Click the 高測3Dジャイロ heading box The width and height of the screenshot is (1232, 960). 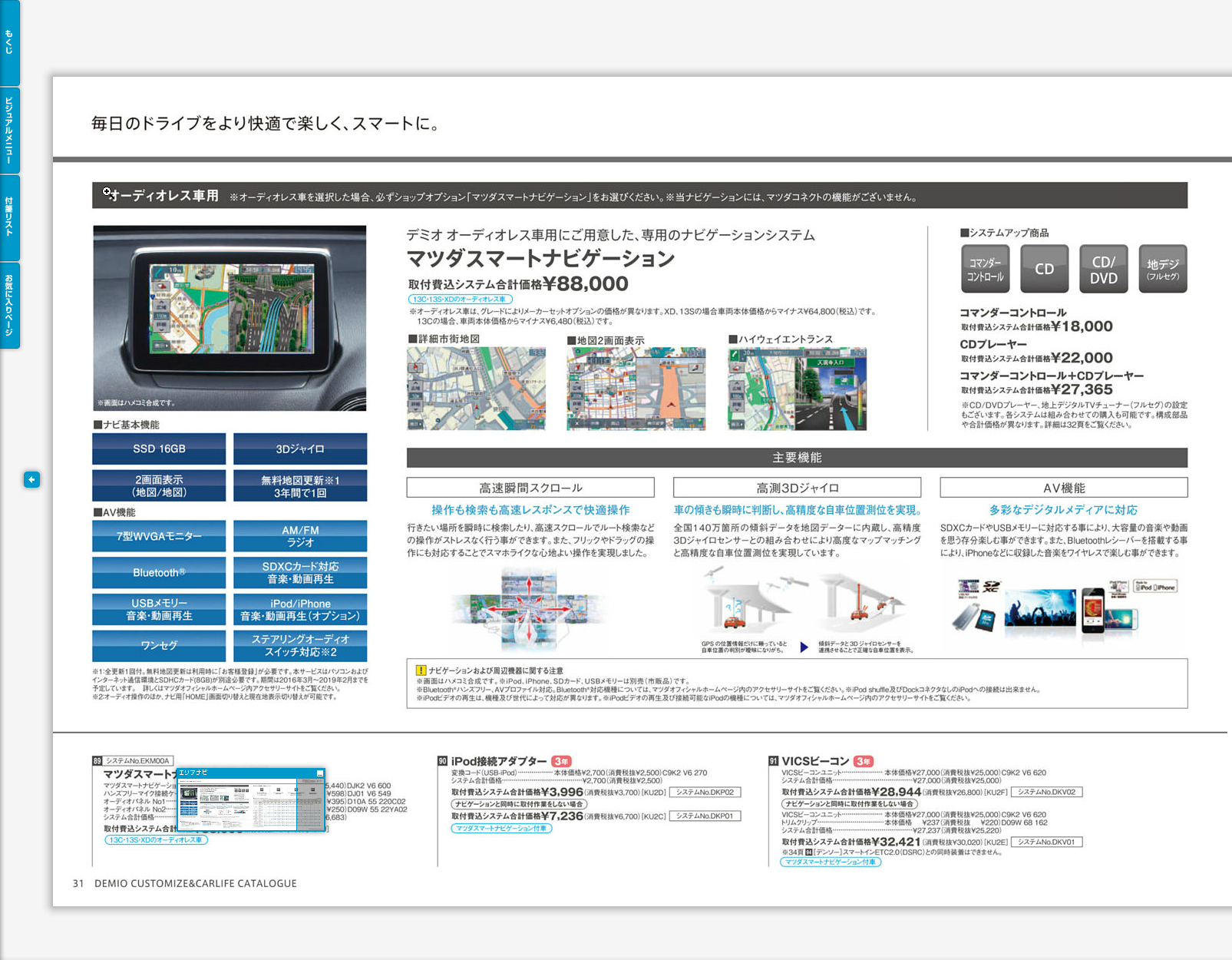click(x=797, y=488)
